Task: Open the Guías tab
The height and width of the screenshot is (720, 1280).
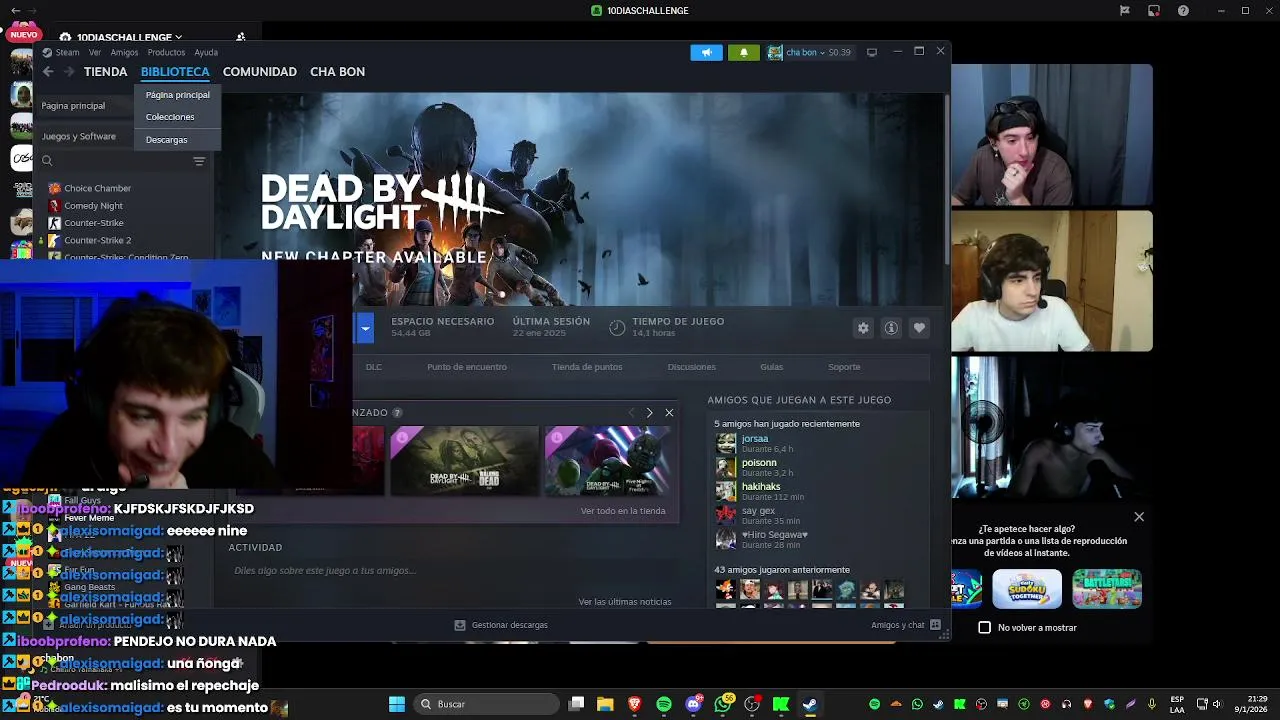Action: click(x=771, y=367)
